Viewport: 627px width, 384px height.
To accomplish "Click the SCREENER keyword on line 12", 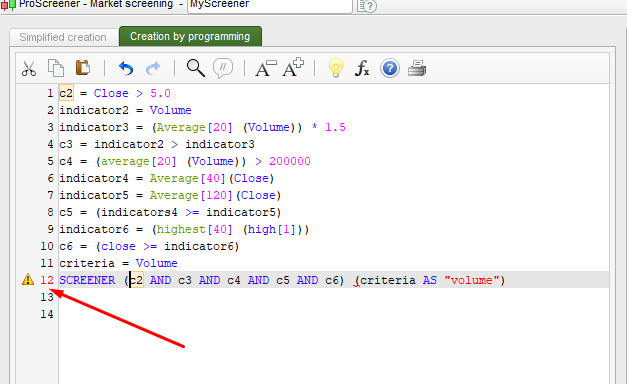I will (87, 280).
